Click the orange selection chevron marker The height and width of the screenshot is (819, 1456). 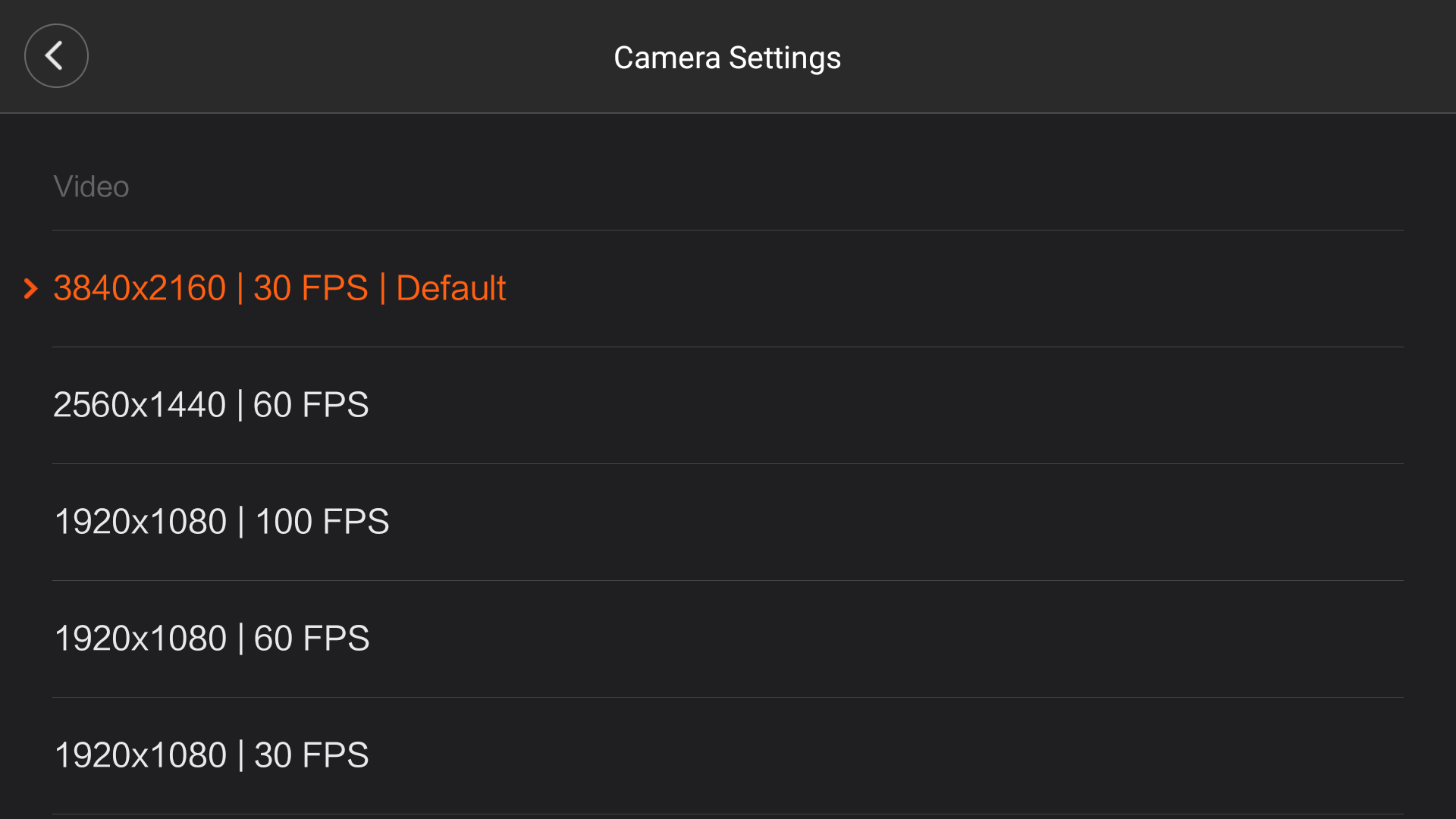30,289
